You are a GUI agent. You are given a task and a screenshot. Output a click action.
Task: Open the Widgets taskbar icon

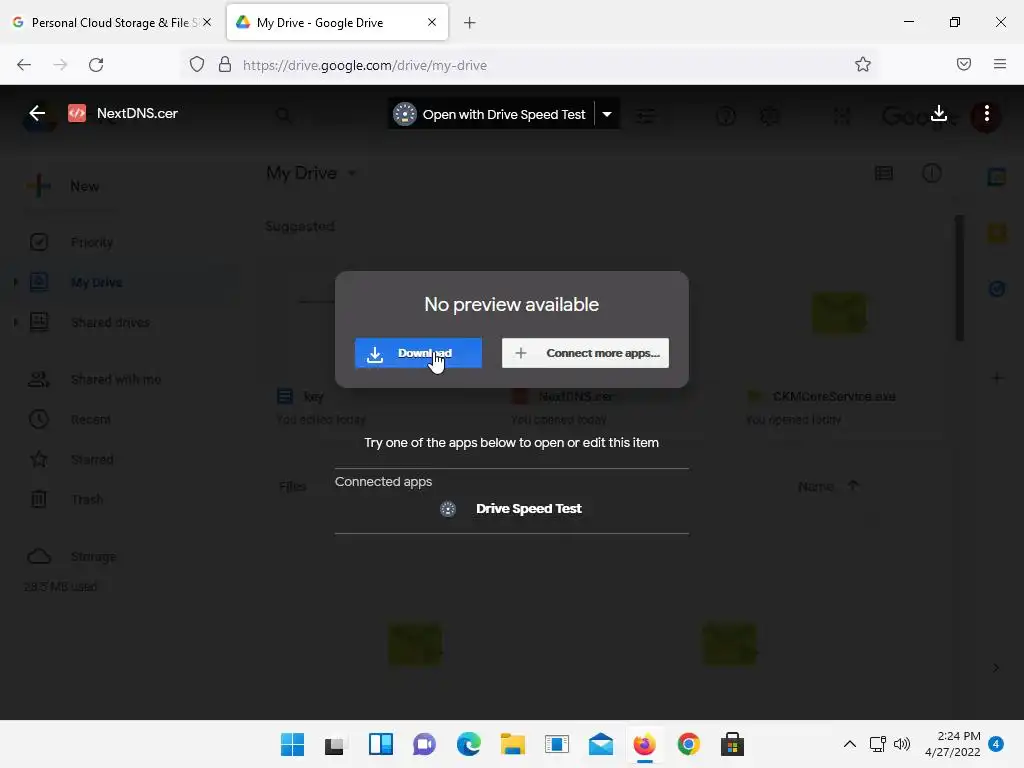[x=381, y=744]
